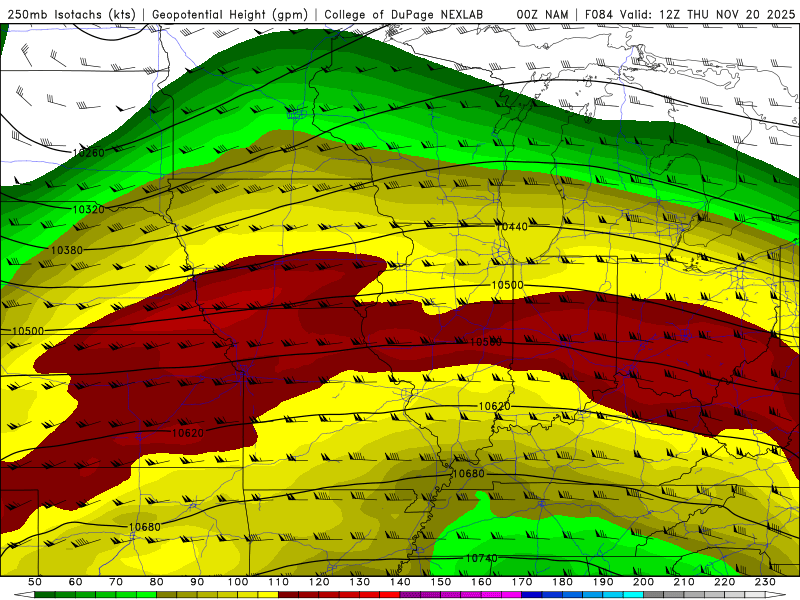Image resolution: width=800 pixels, height=600 pixels.
Task: Click the 230 kt color bar label
Action: [765, 582]
